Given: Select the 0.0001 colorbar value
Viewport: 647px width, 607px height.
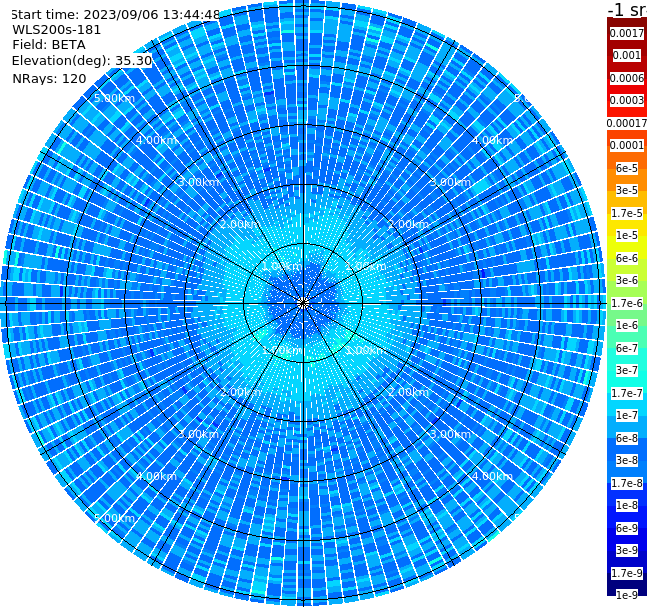Looking at the screenshot, I should click(627, 145).
